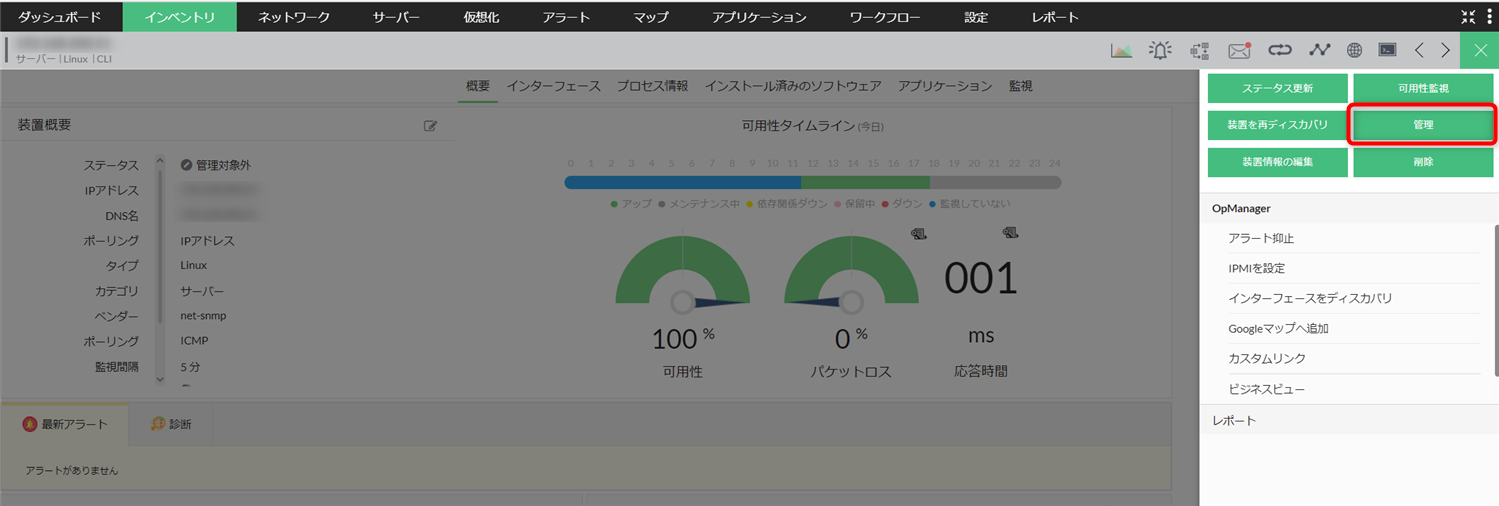The height and width of the screenshot is (506, 1499).
Task: Open the terminal console icon
Action: point(1387,49)
